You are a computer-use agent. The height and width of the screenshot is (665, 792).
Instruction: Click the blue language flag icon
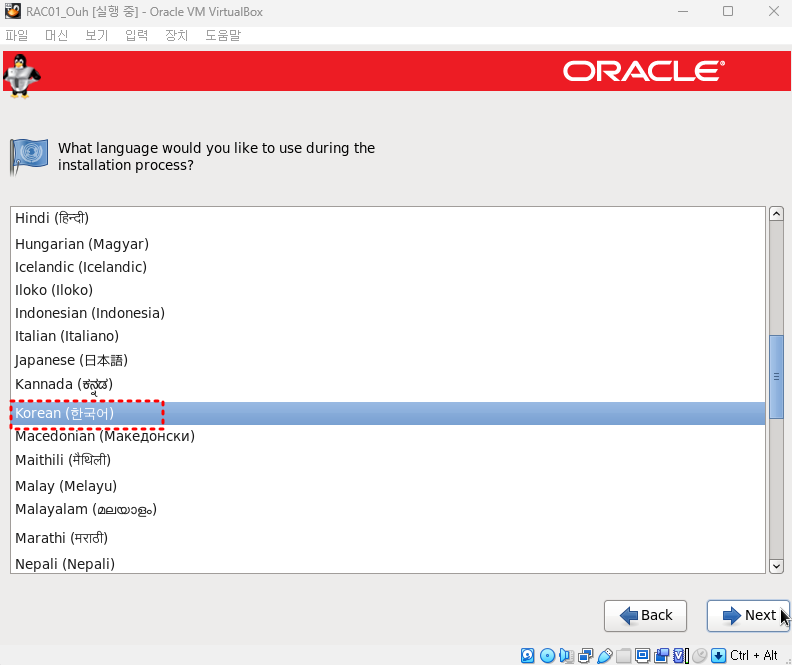tap(29, 157)
